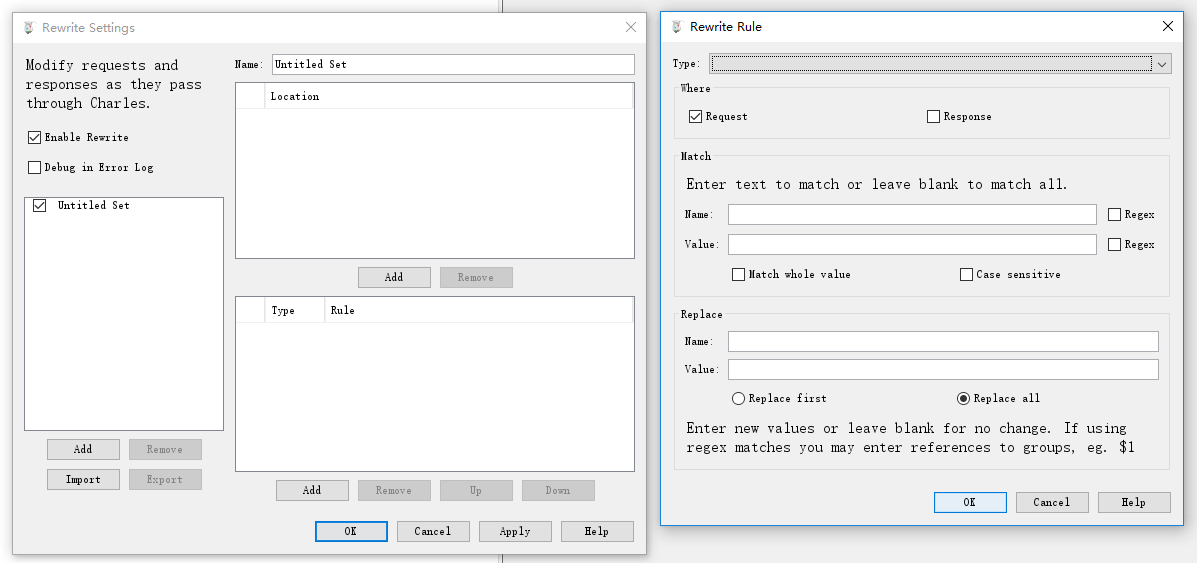This screenshot has width=1197, height=563.
Task: Close the Rewrite Settings window
Action: [631, 28]
